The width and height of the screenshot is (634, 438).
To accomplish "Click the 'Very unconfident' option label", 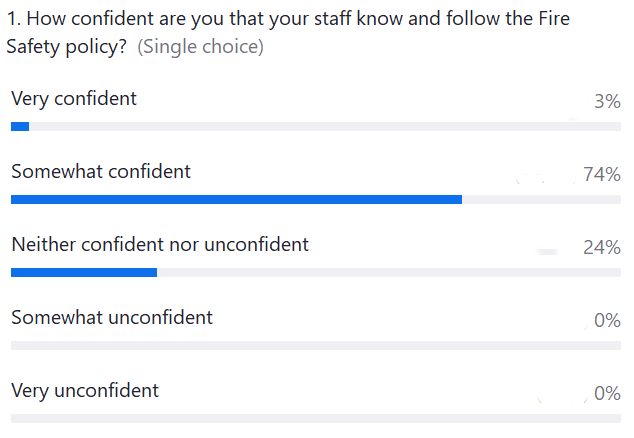I will [x=85, y=391].
